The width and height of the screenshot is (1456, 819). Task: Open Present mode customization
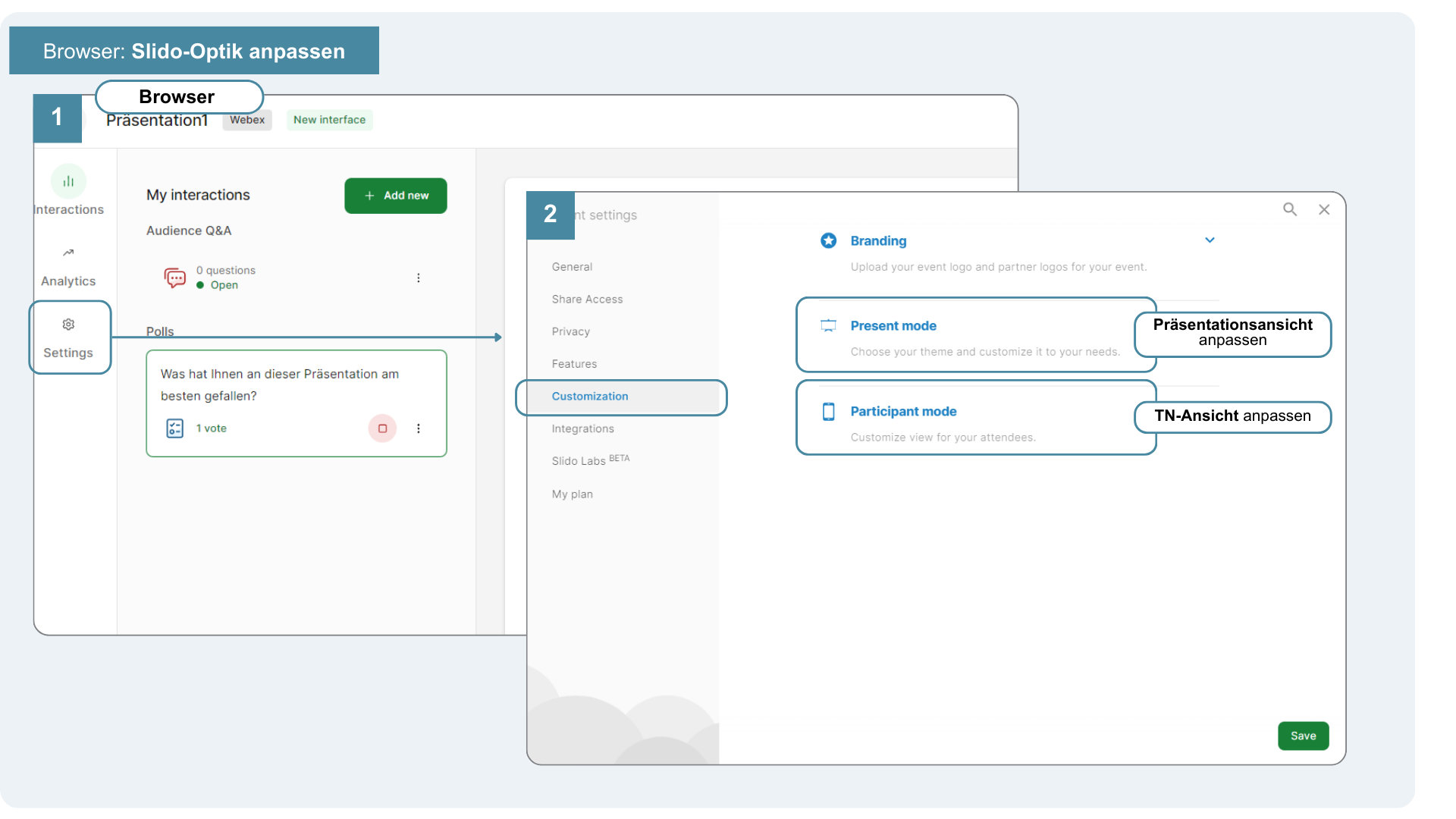pos(893,325)
